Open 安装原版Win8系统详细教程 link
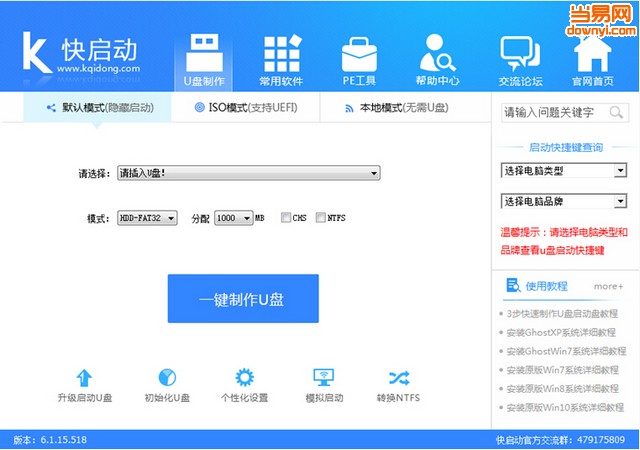This screenshot has height=450, width=640. 562,388
